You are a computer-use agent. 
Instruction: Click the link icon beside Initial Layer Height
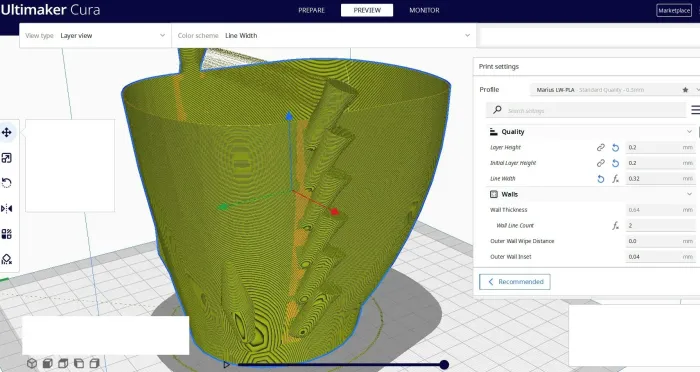(600, 163)
